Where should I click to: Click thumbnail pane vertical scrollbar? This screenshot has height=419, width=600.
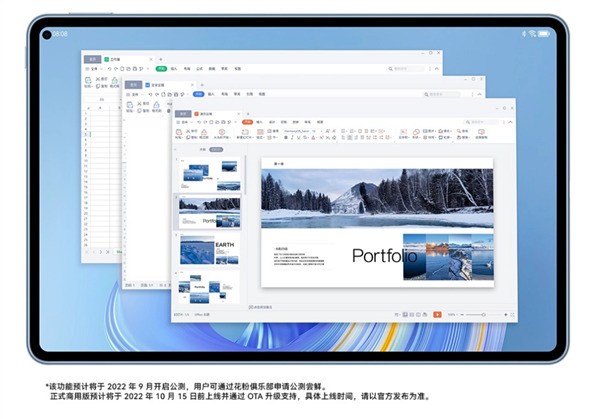[245, 175]
